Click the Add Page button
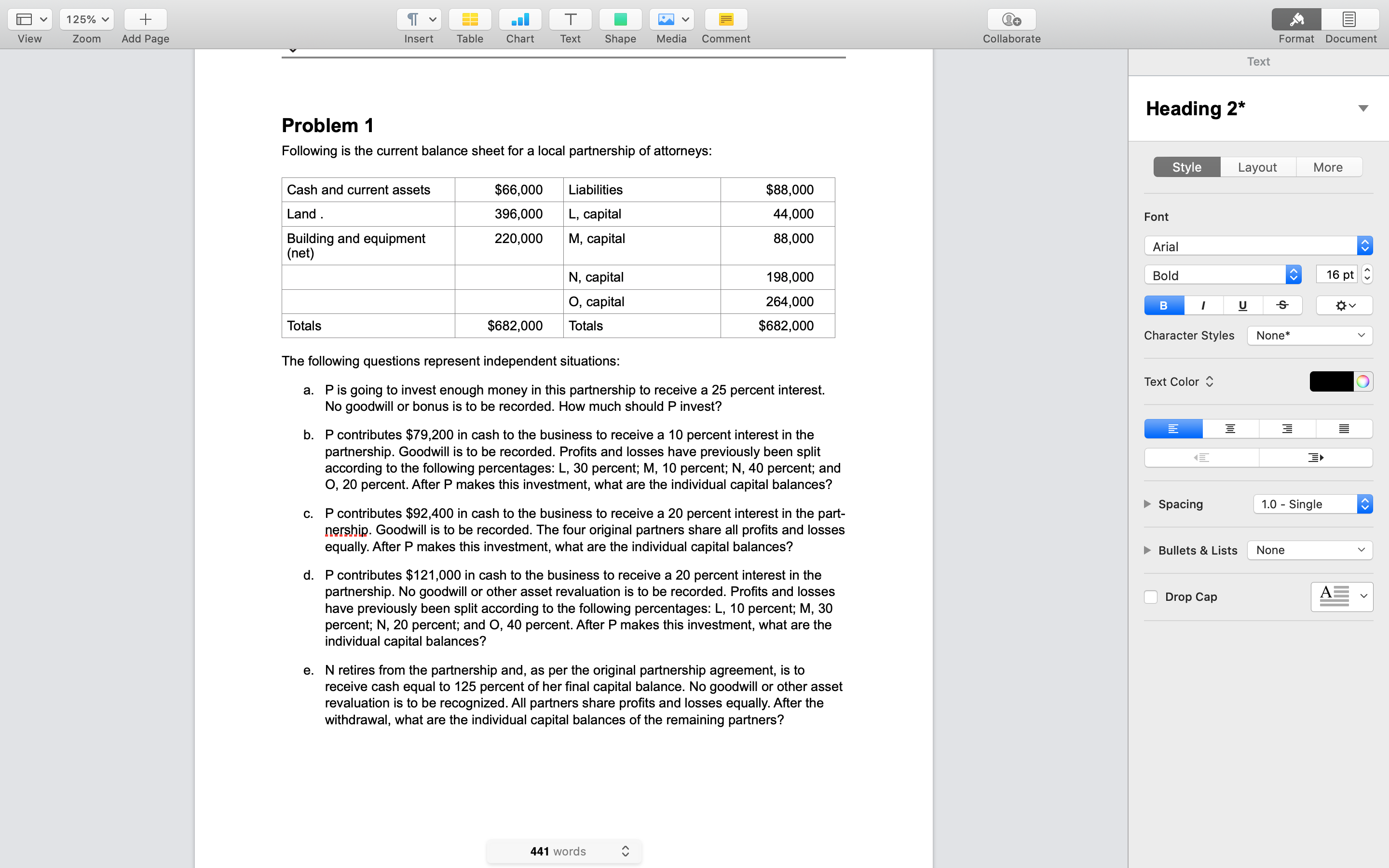This screenshot has width=1389, height=868. [x=144, y=19]
